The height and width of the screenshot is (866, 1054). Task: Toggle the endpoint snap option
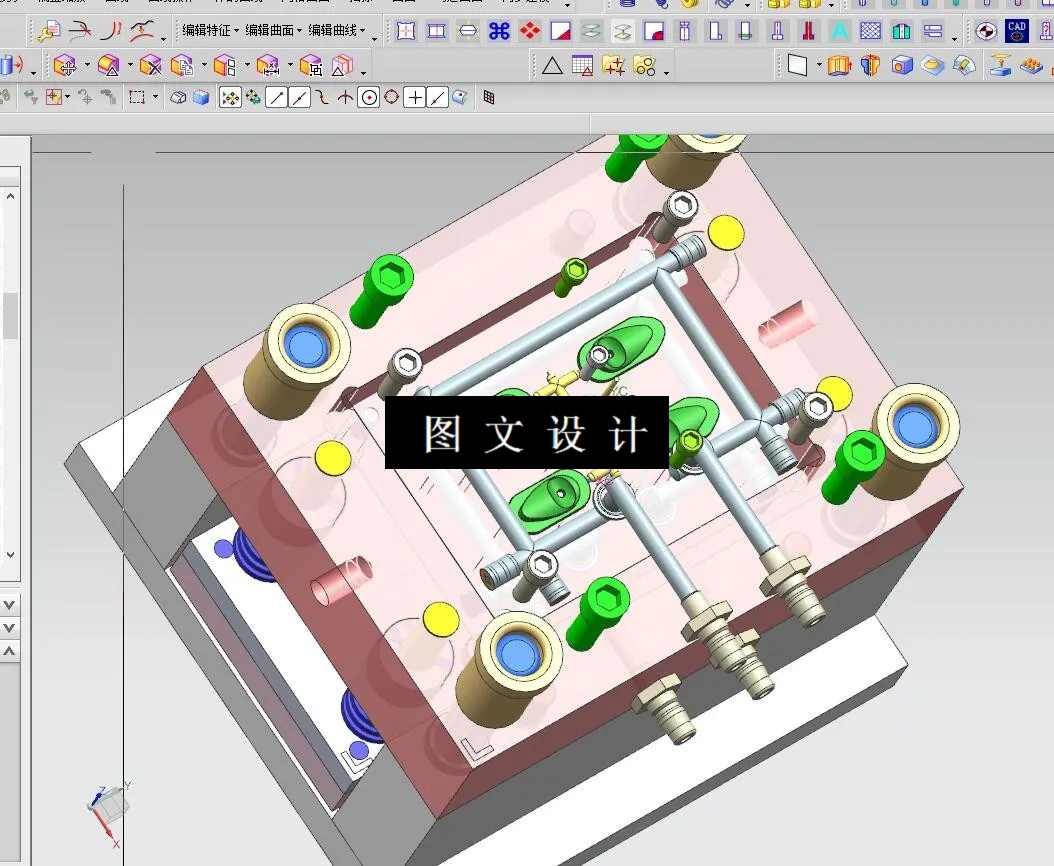pyautogui.click(x=274, y=97)
